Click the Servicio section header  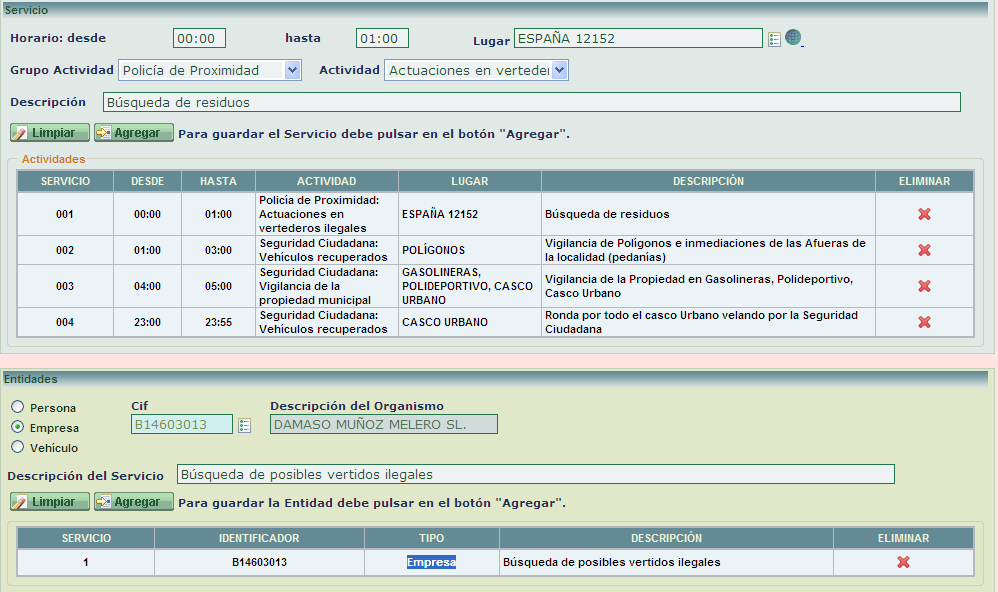pos(30,8)
